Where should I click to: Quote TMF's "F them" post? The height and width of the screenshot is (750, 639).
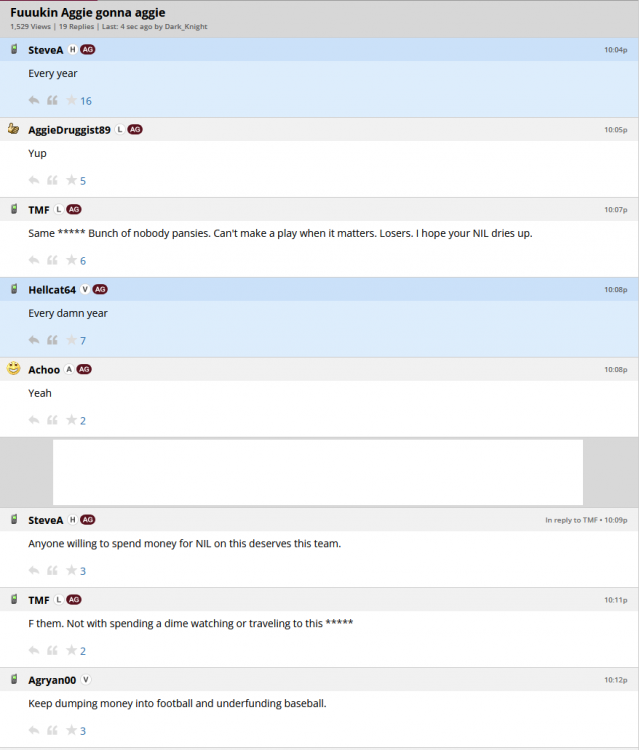pos(52,650)
